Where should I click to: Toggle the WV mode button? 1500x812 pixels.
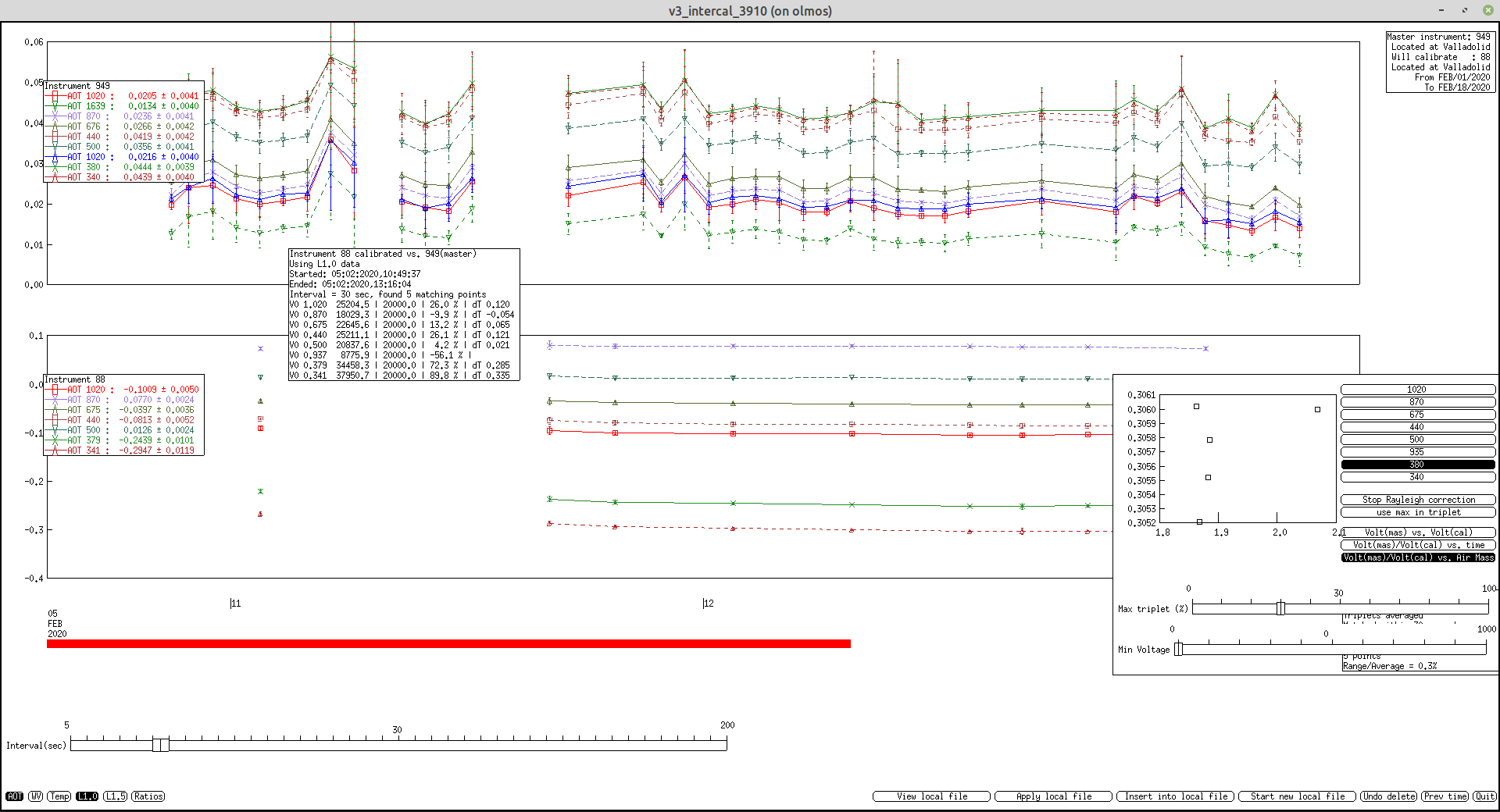pos(36,796)
